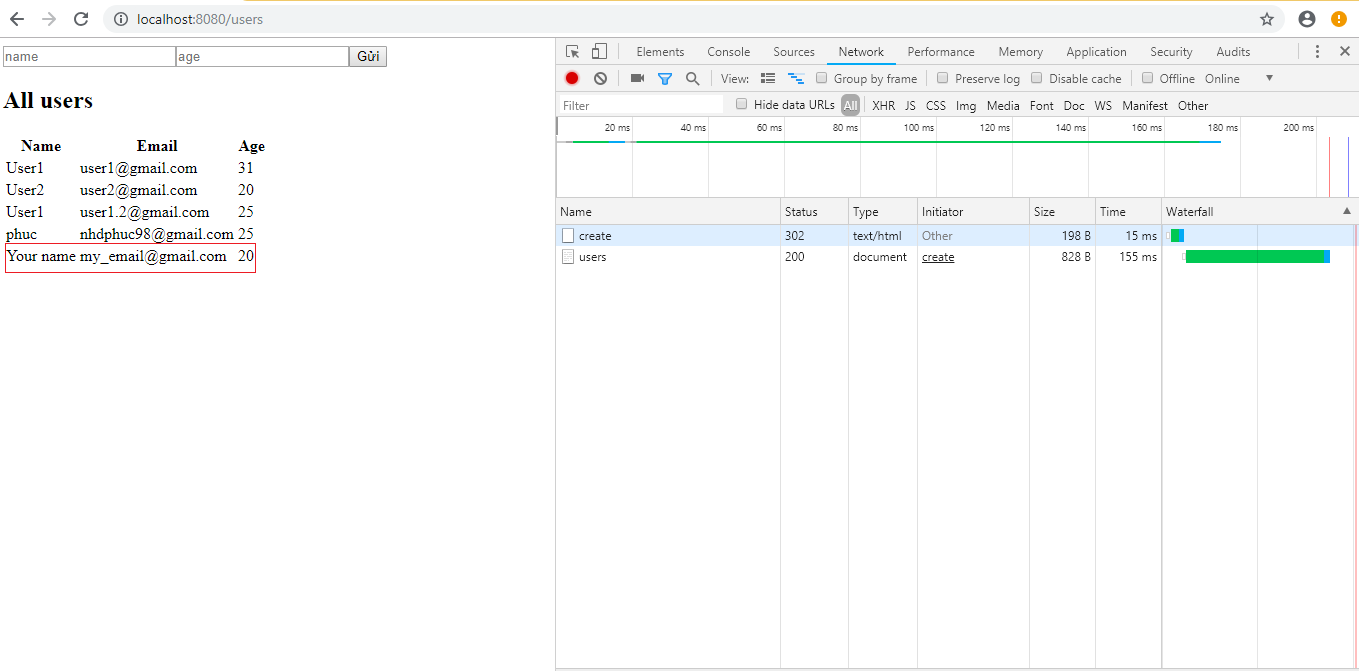1359x671 pixels.
Task: Follow the create initiator link
Action: point(938,257)
